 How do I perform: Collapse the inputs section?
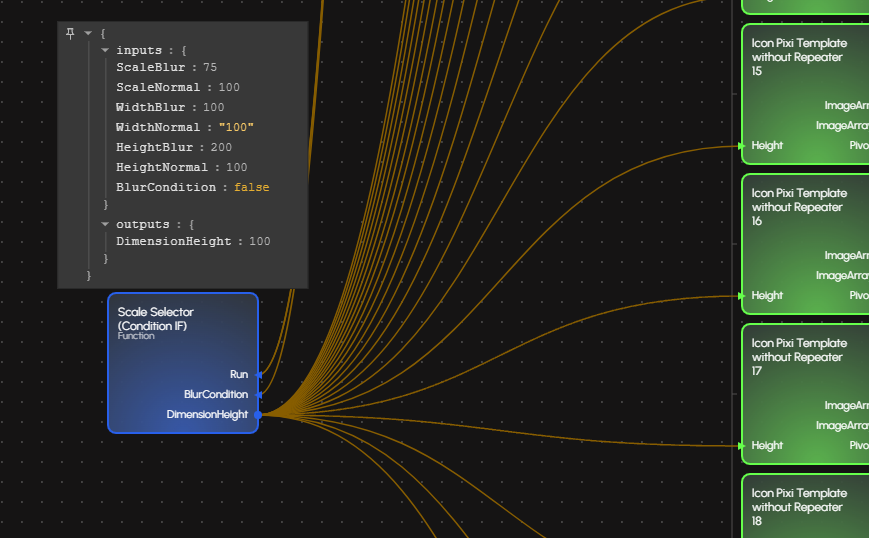point(105,50)
